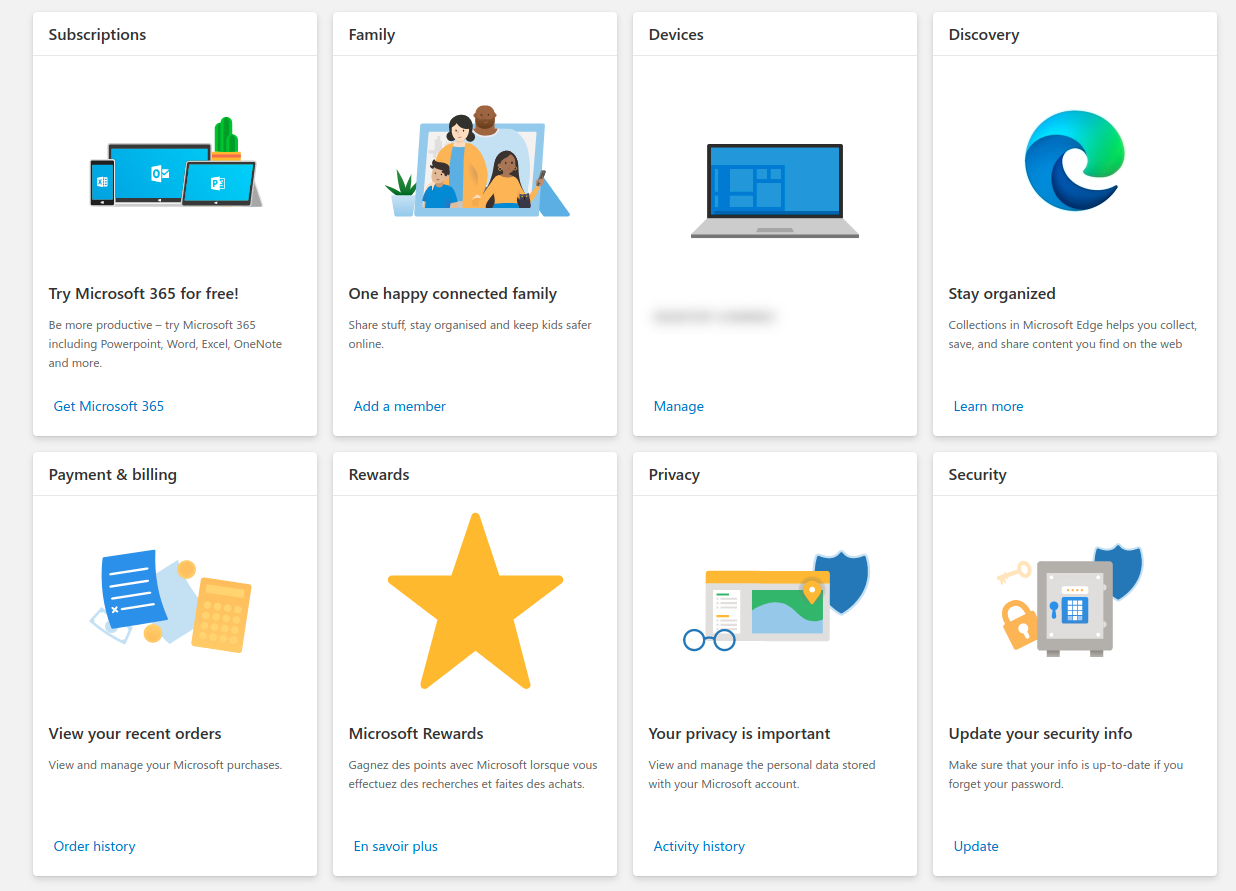
Task: Click 'Gagnez des points avec Microsoft' text
Action: 473,774
